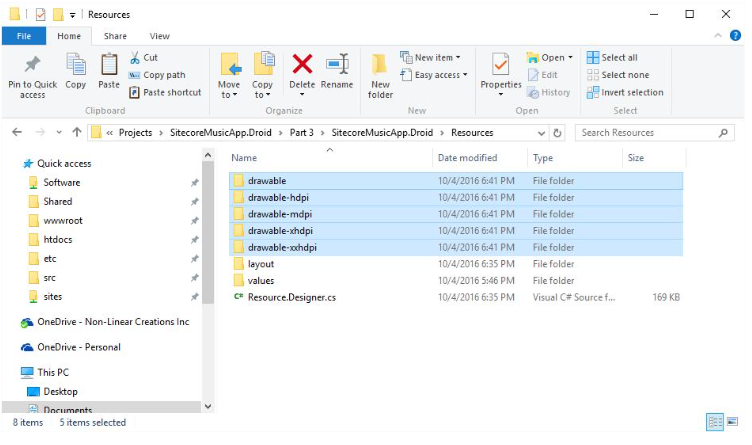This screenshot has height=445, width=752.
Task: Click Select all in the ribbon
Action: point(618,58)
